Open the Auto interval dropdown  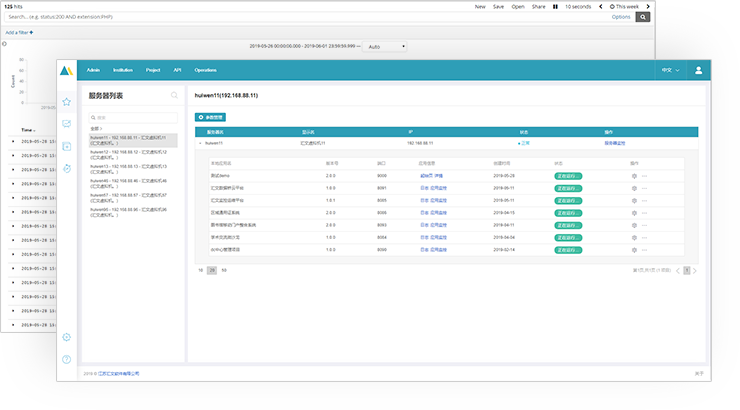coord(386,47)
